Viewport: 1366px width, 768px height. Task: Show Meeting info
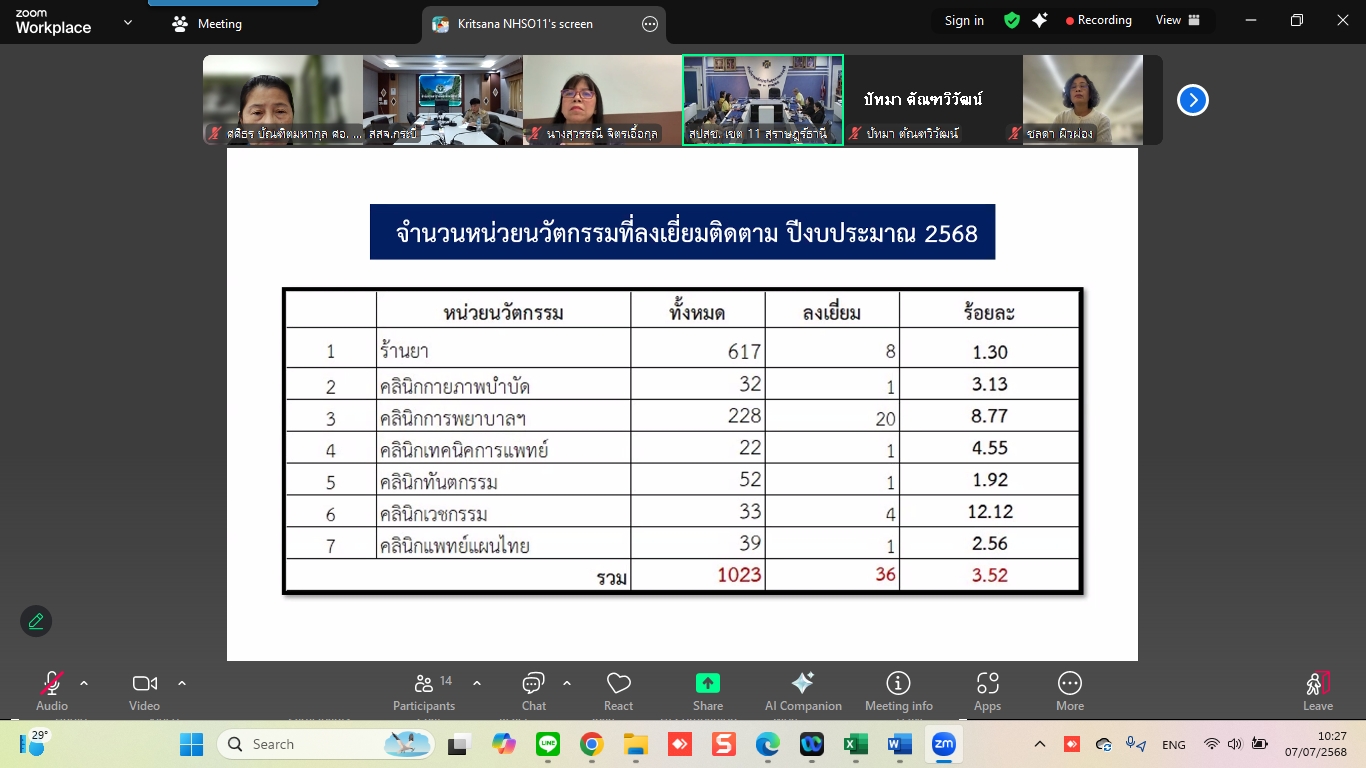898,691
